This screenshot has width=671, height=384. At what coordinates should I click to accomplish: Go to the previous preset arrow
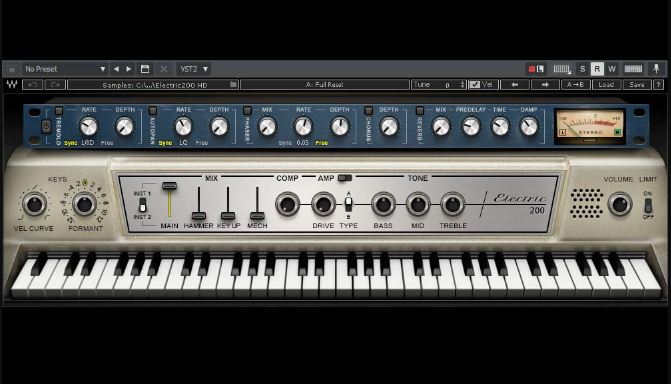pos(116,69)
